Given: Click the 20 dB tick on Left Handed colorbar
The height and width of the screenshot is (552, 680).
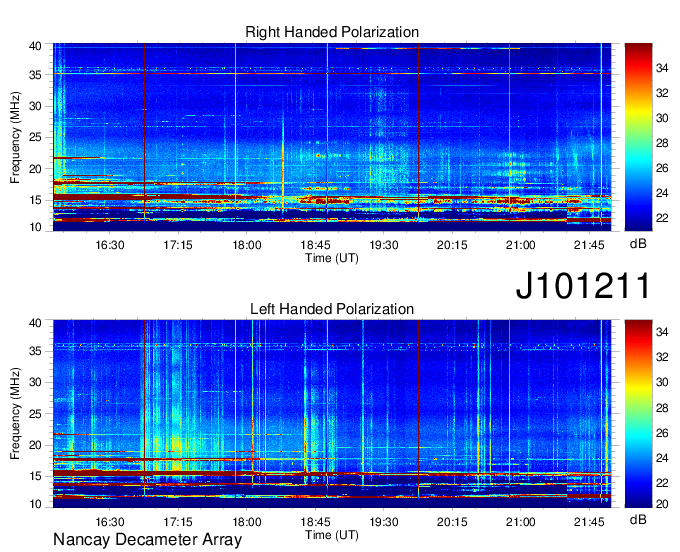Looking at the screenshot, I should 662,503.
